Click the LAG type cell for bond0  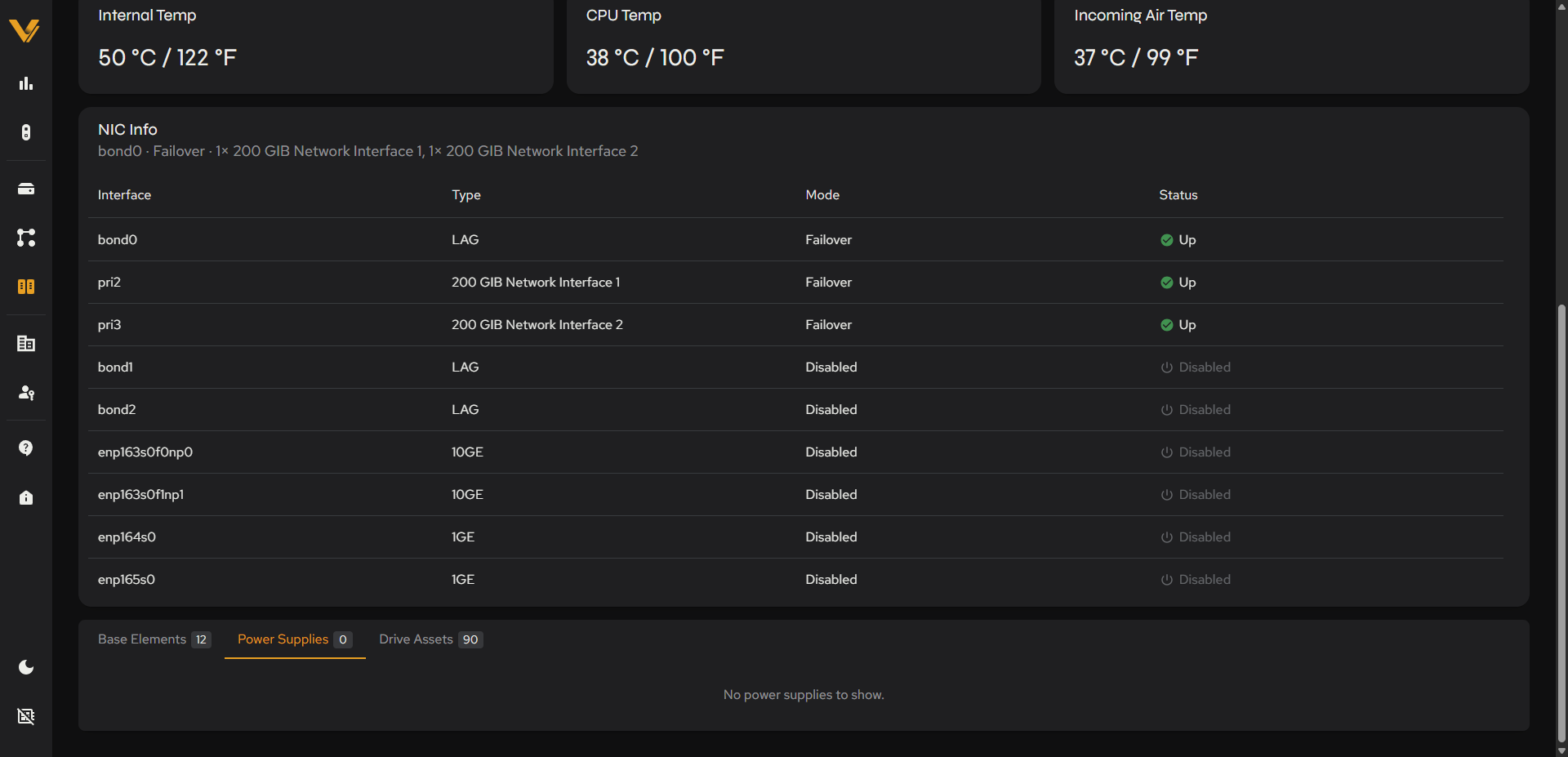[465, 239]
